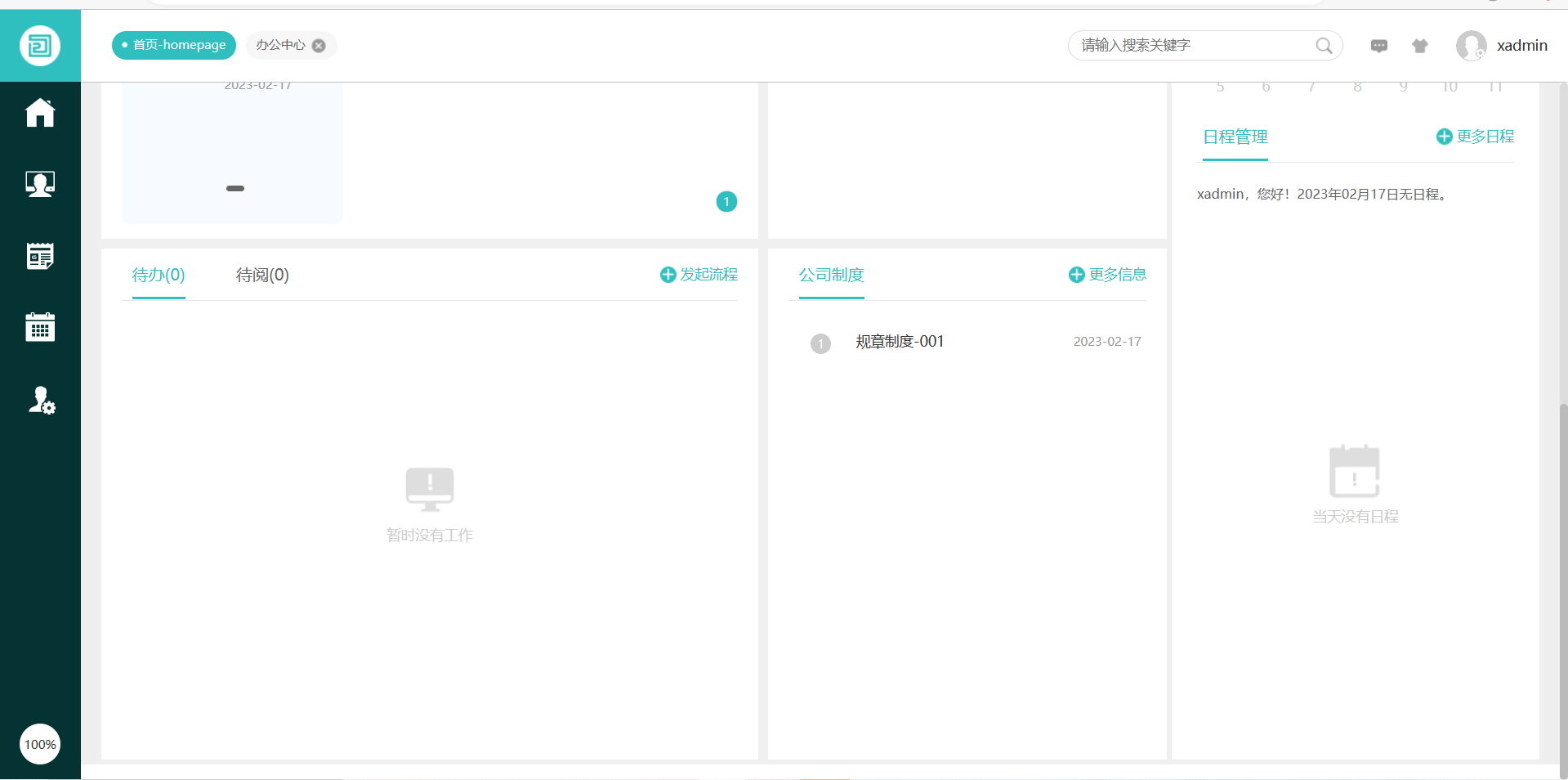
Task: Close the 办公中心 tab
Action: pyautogui.click(x=319, y=46)
